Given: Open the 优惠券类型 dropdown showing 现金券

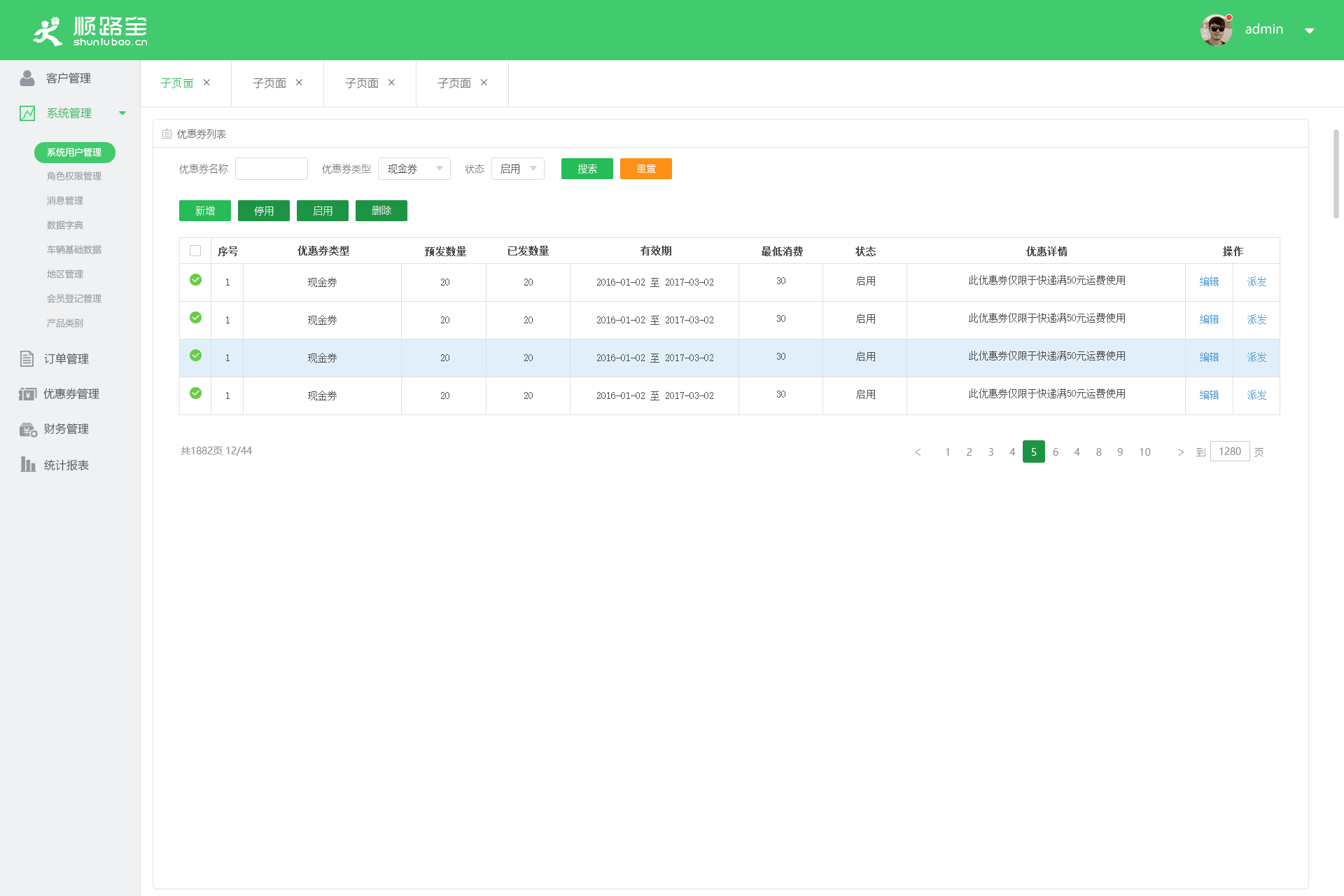Looking at the screenshot, I should [414, 169].
